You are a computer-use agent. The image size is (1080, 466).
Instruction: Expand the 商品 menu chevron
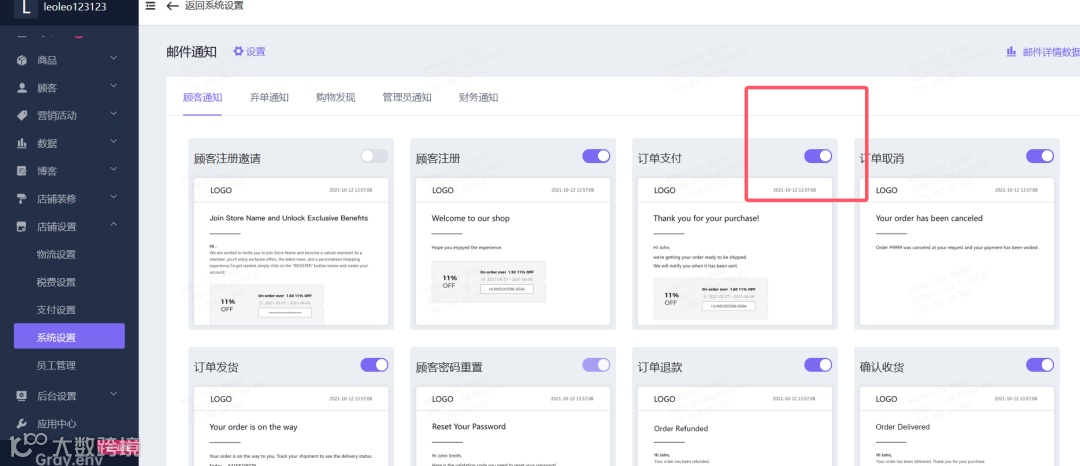pos(114,60)
